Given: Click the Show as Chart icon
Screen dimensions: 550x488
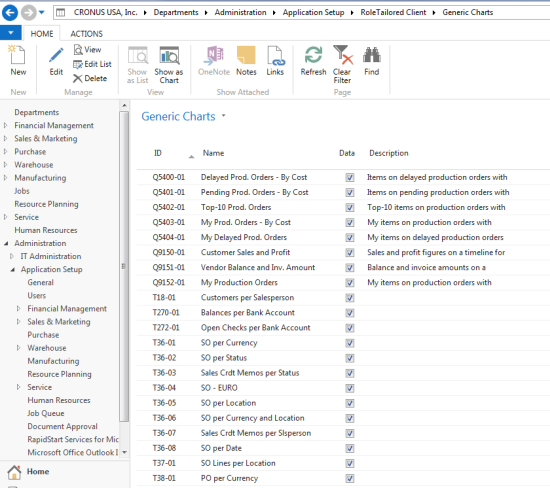Looking at the screenshot, I should 169,55.
